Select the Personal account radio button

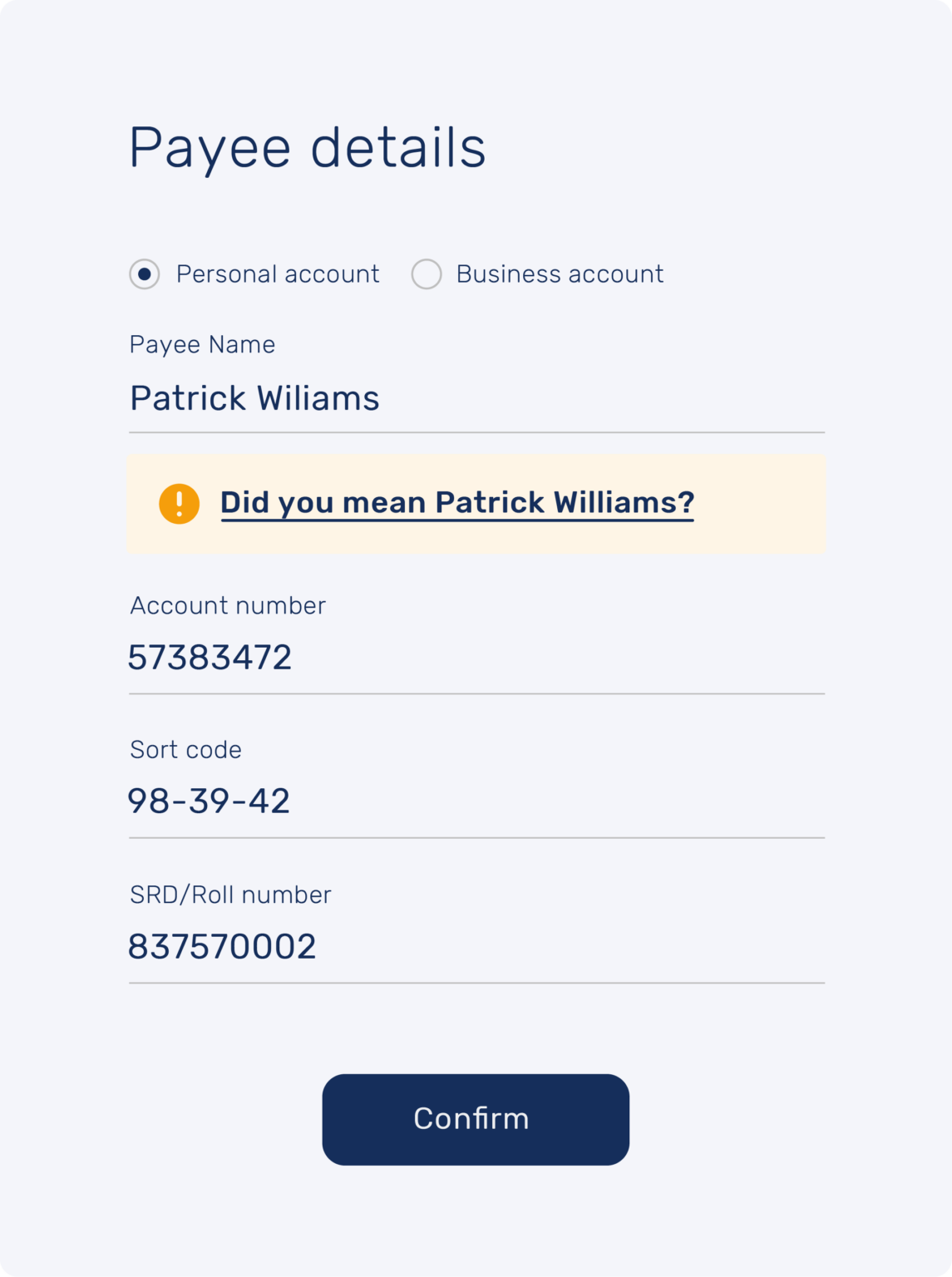[145, 274]
